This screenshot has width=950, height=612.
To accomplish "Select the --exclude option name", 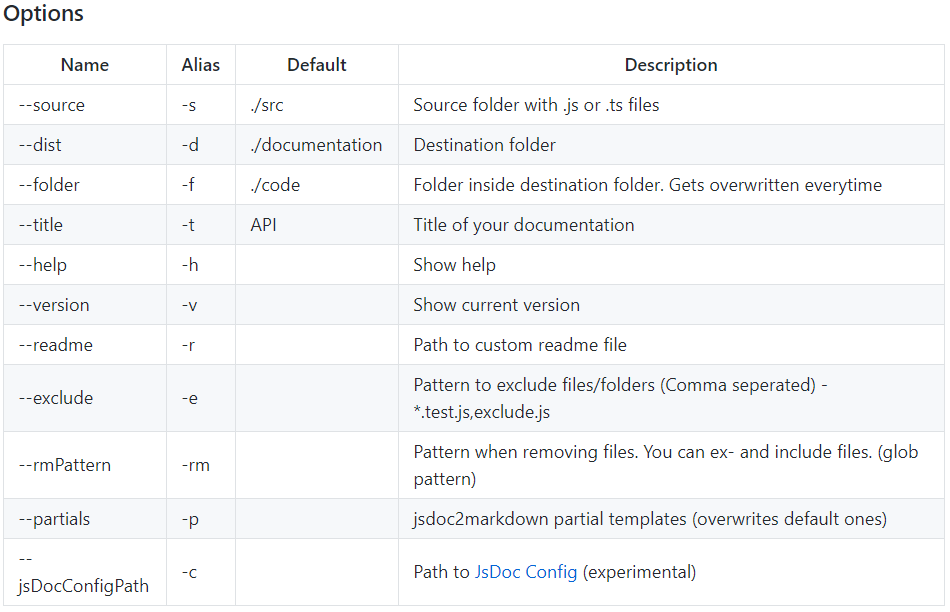I will pos(56,398).
